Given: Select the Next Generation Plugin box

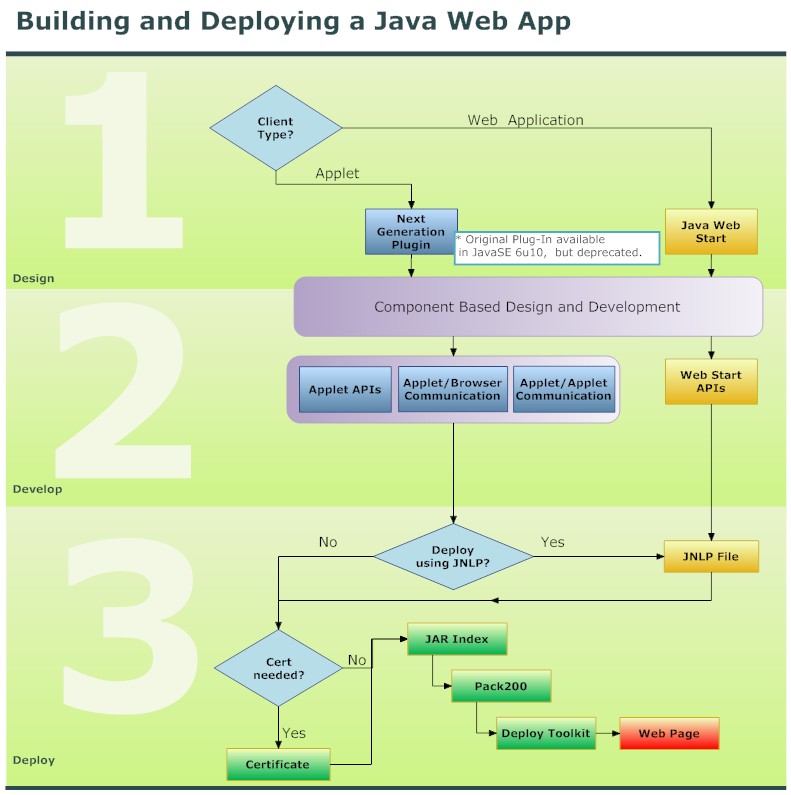Looking at the screenshot, I should tap(411, 232).
